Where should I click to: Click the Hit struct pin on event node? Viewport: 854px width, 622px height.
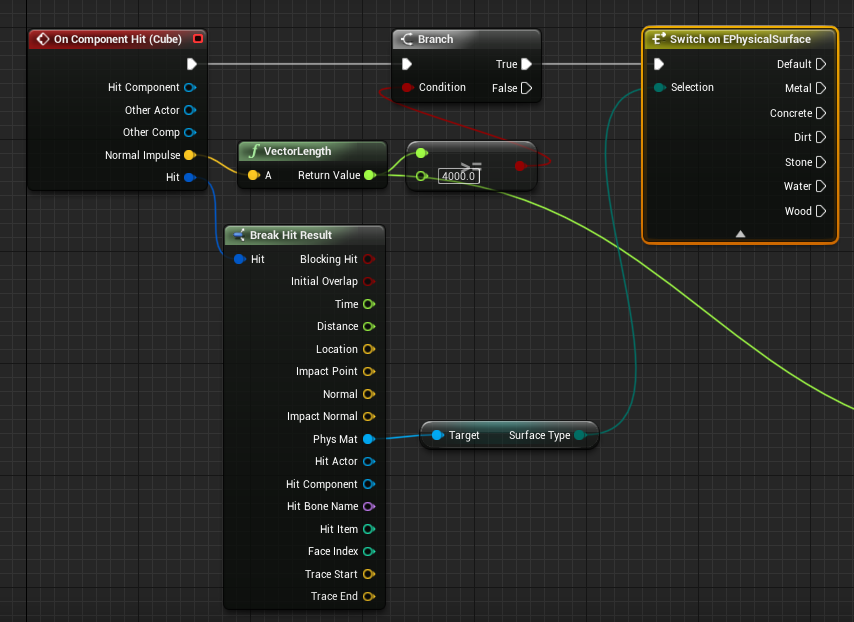click(x=190, y=177)
